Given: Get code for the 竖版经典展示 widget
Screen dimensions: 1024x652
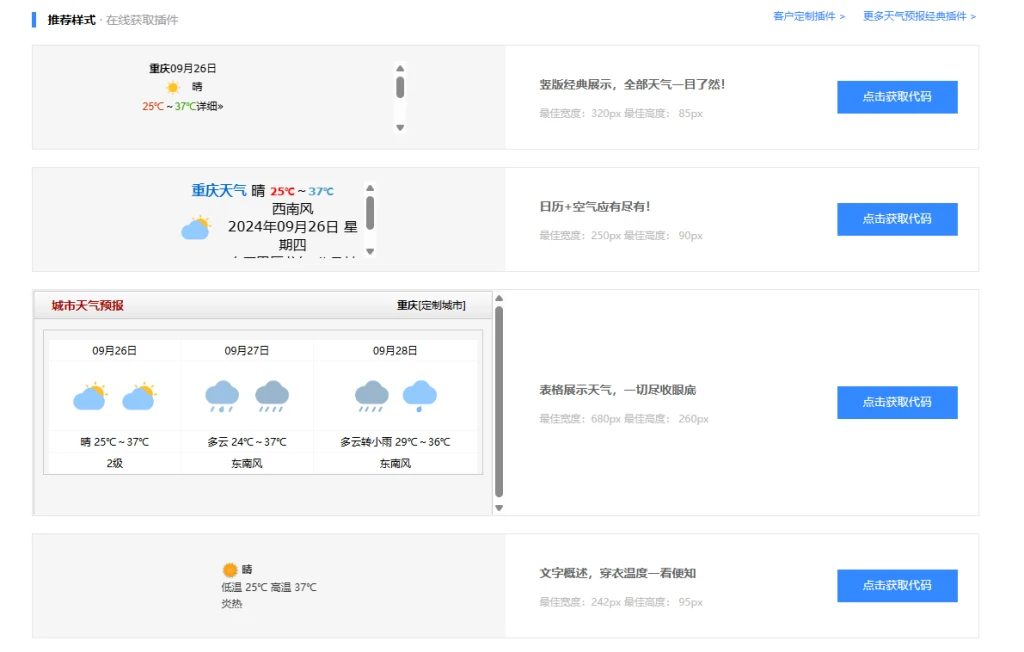Looking at the screenshot, I should coord(897,97).
